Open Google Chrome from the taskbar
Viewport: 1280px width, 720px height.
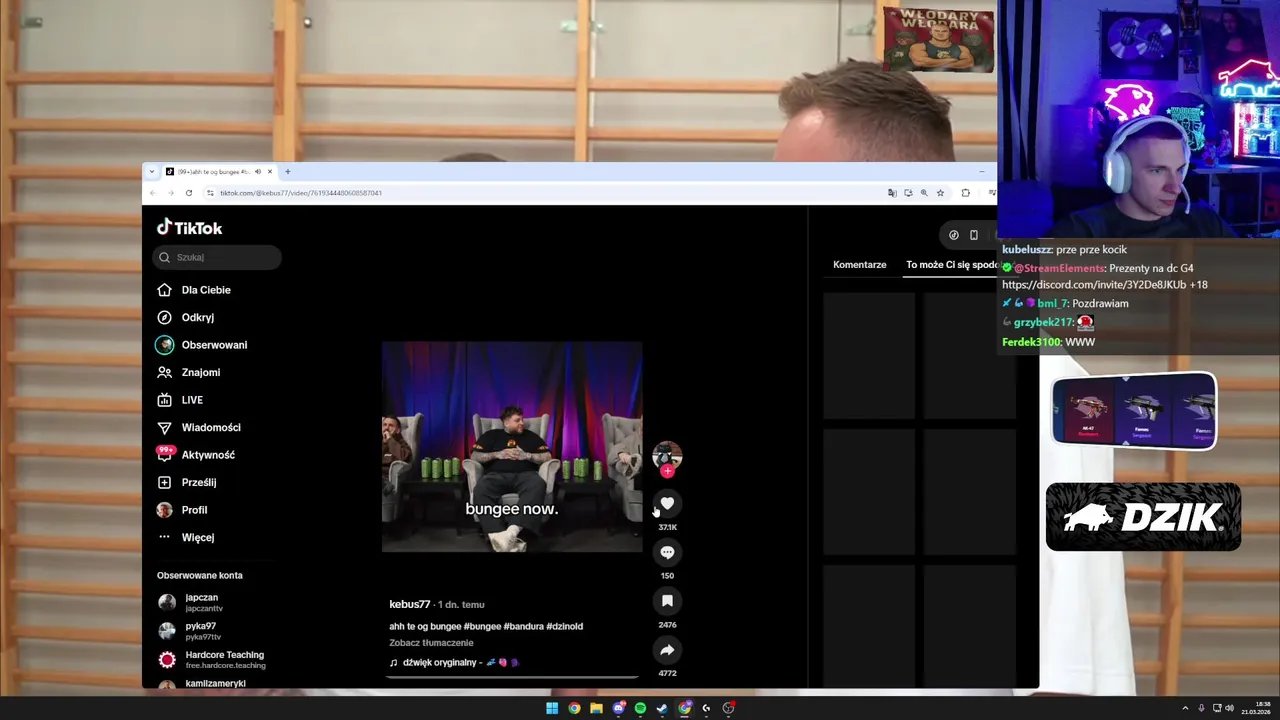tap(574, 708)
